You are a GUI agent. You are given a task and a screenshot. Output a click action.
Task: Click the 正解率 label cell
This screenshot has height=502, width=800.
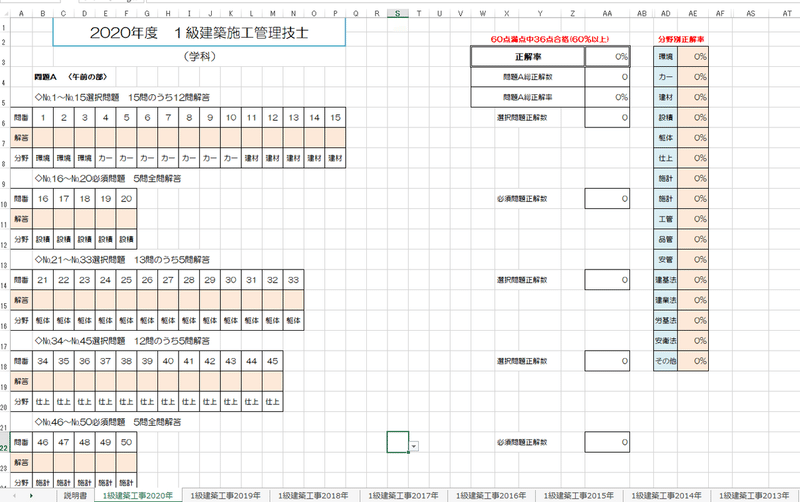528,57
